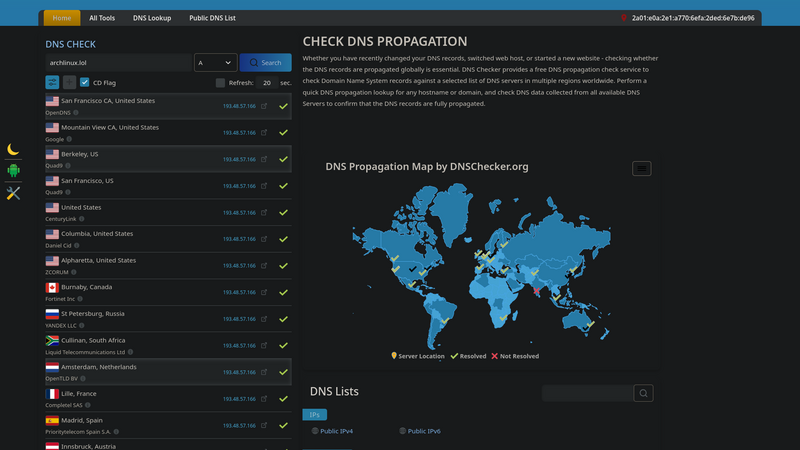Click the DNS CHECK heading
800x450 pixels.
tap(70, 44)
